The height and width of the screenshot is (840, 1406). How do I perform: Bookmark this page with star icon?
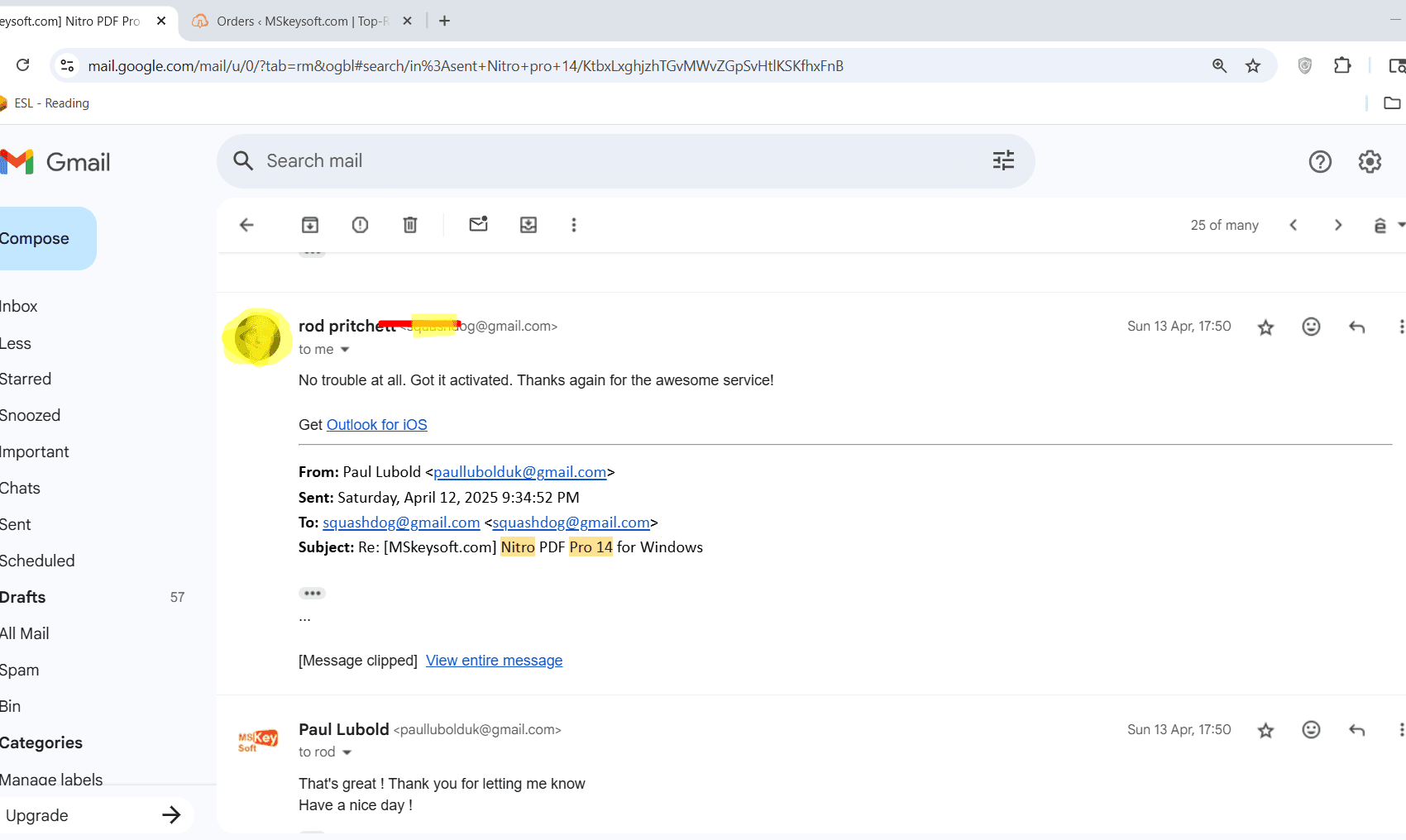(1253, 66)
